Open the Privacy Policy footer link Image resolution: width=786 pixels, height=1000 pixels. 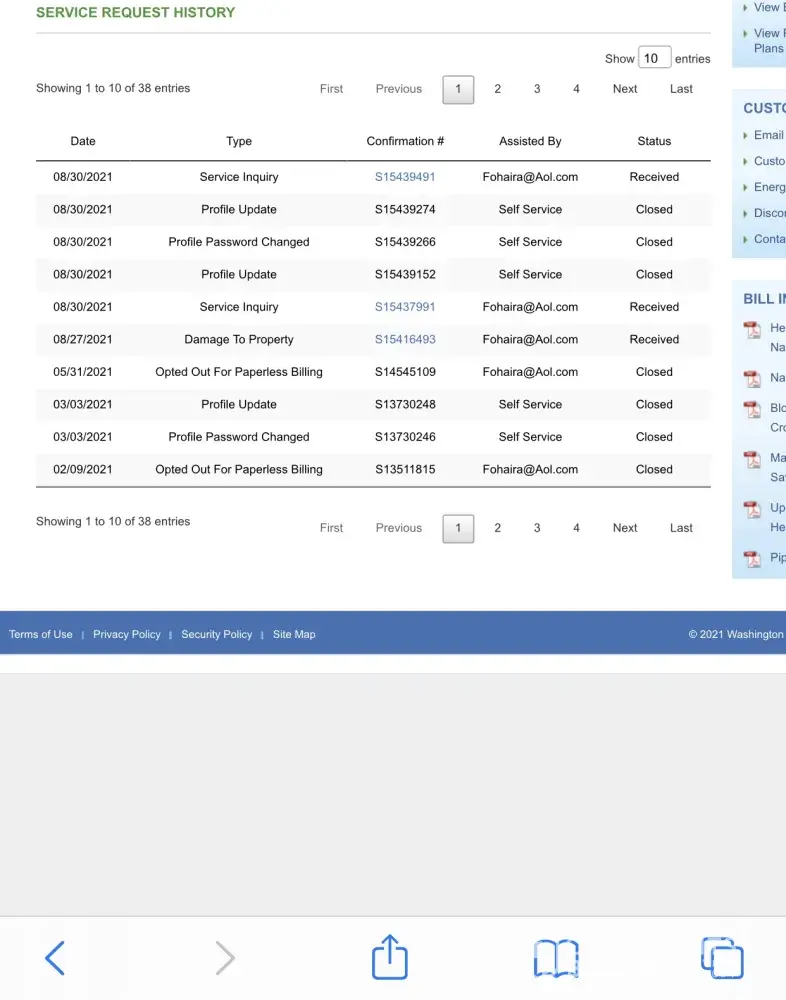127,634
